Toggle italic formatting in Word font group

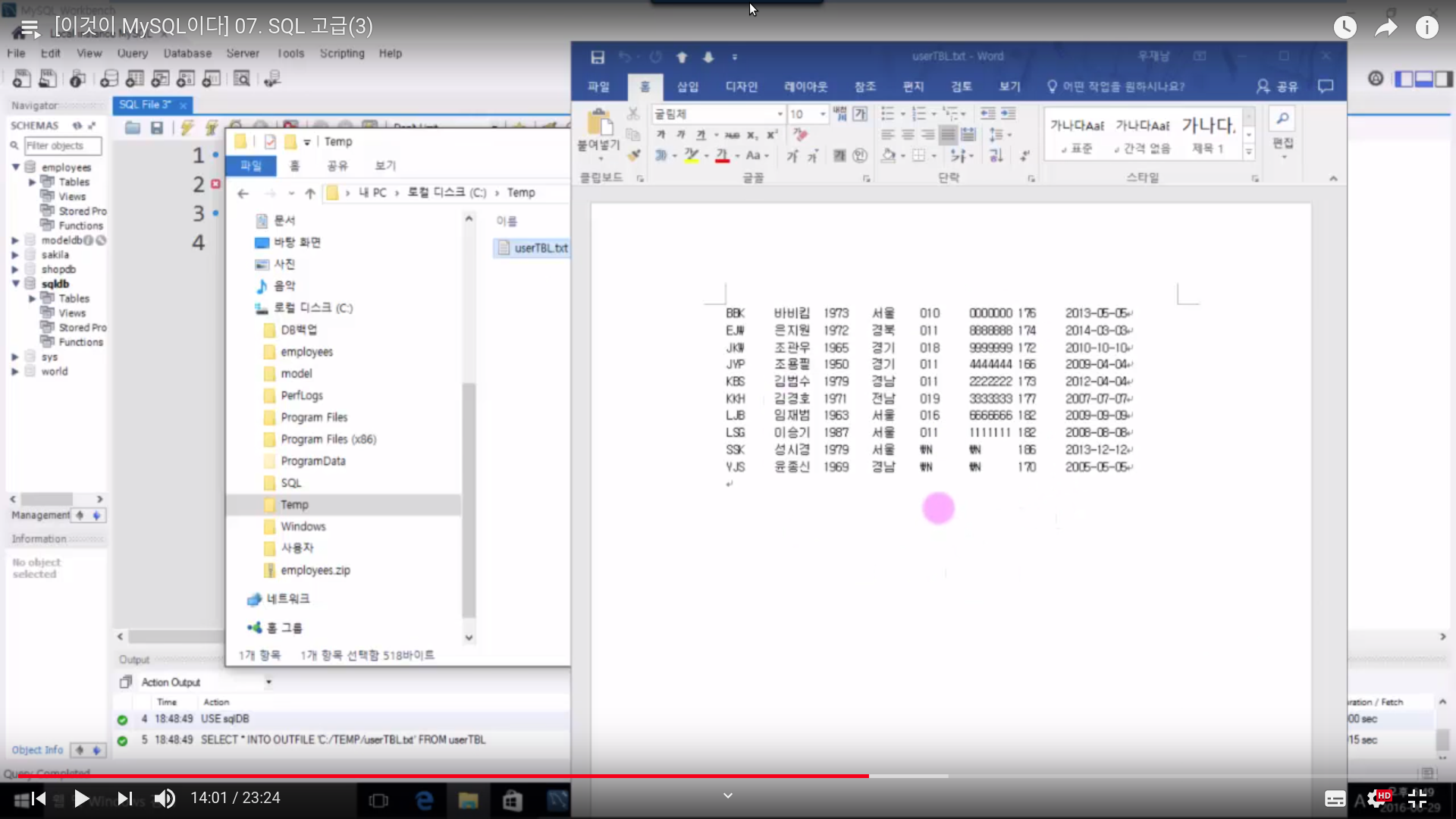(680, 135)
